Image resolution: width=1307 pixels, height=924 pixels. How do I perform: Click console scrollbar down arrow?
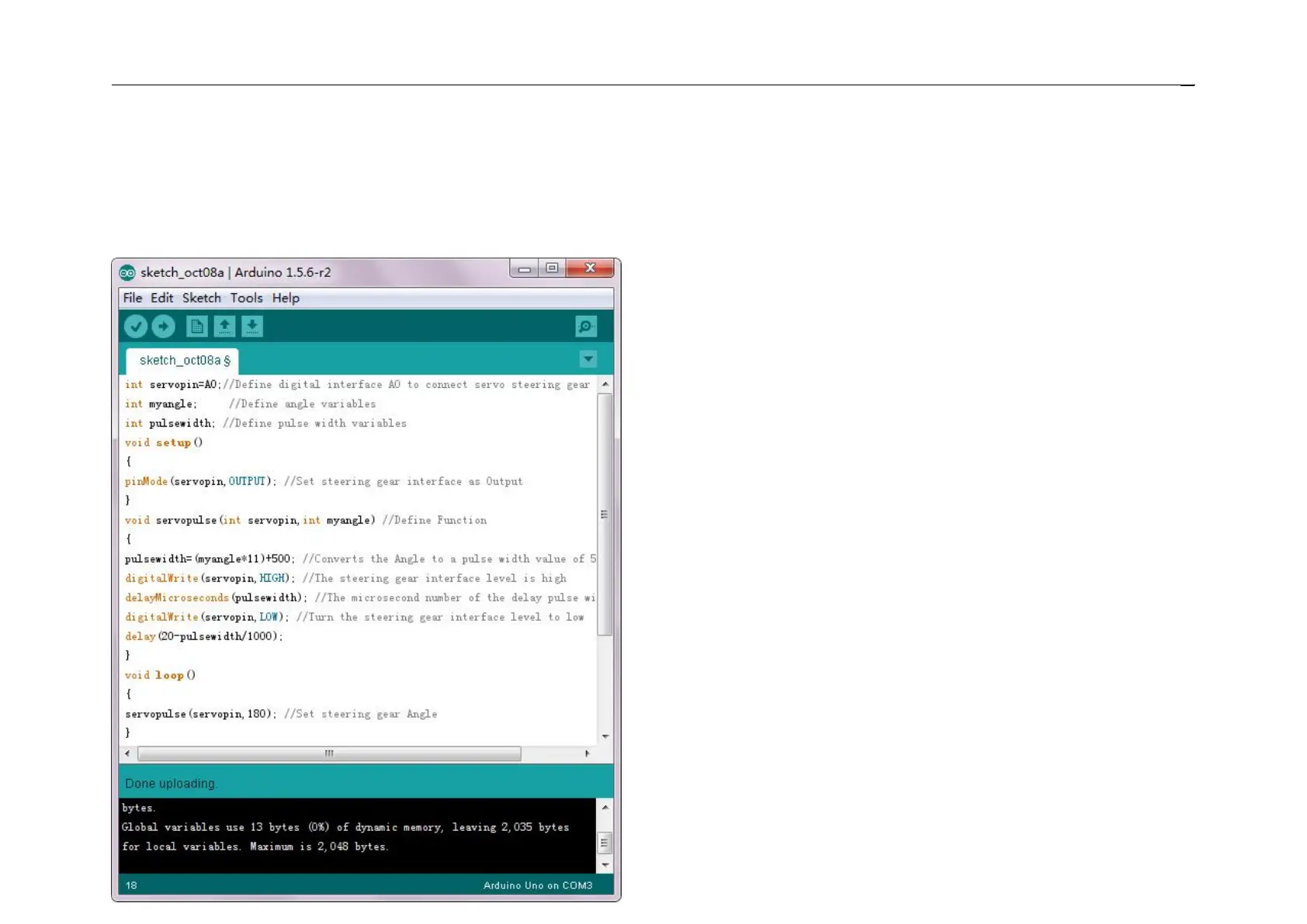605,864
